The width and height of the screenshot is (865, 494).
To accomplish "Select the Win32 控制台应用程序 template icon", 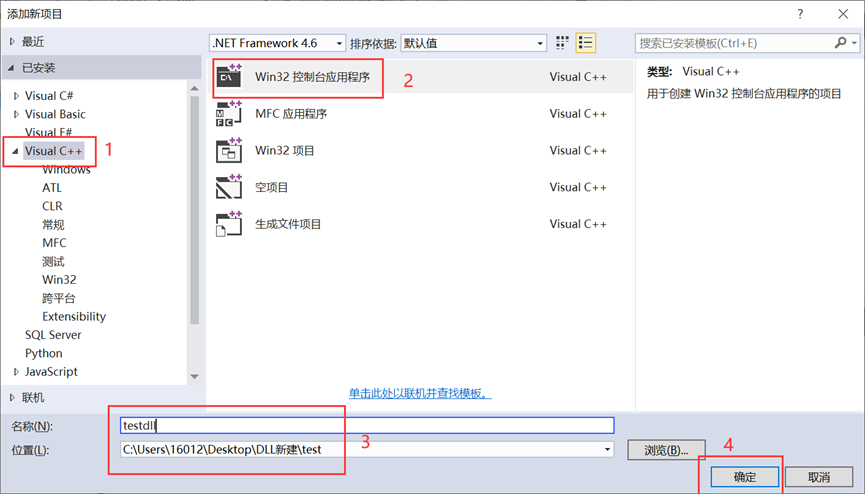I will (229, 76).
